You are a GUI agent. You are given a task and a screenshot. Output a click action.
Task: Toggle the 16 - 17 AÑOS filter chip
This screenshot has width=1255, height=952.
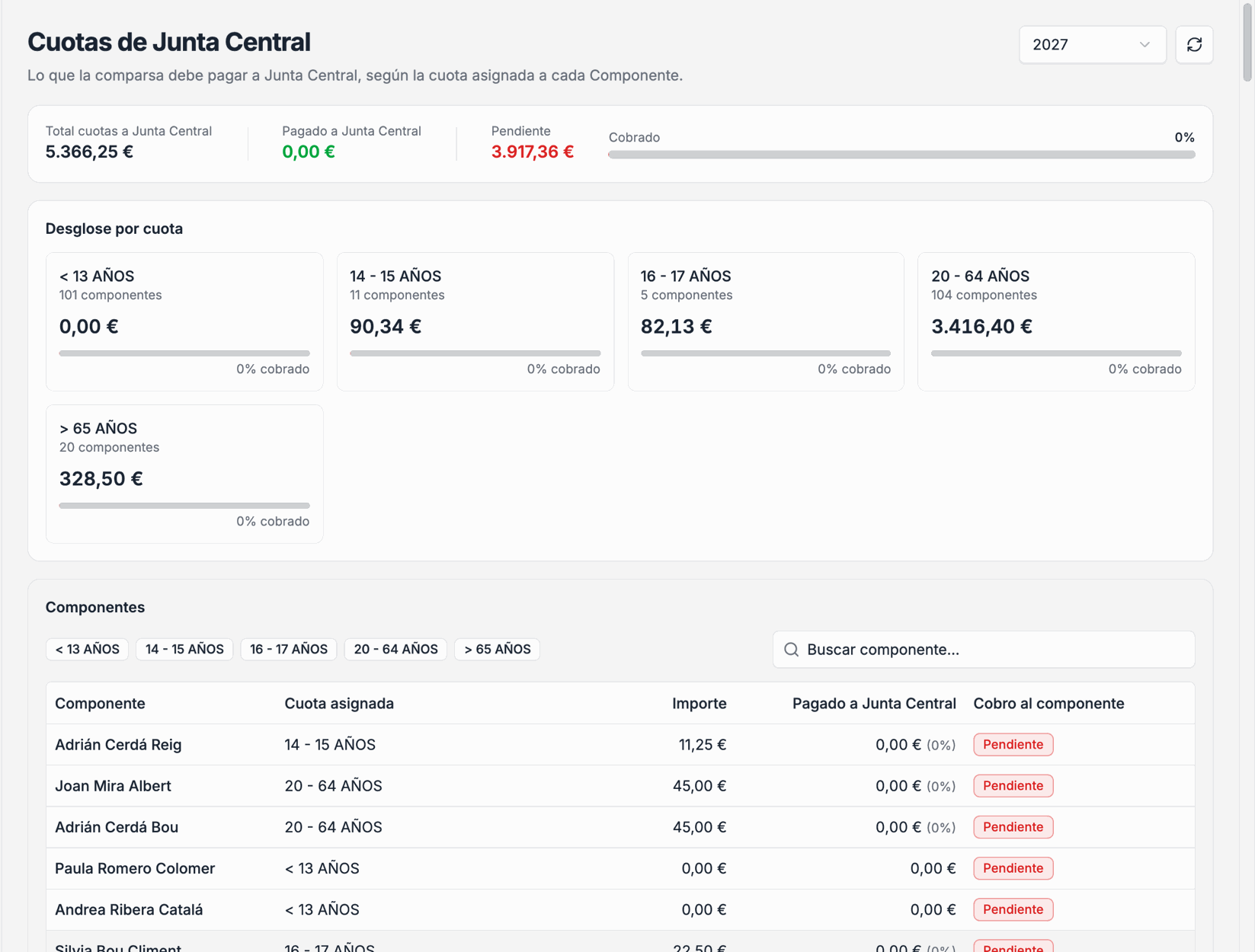[x=289, y=650]
